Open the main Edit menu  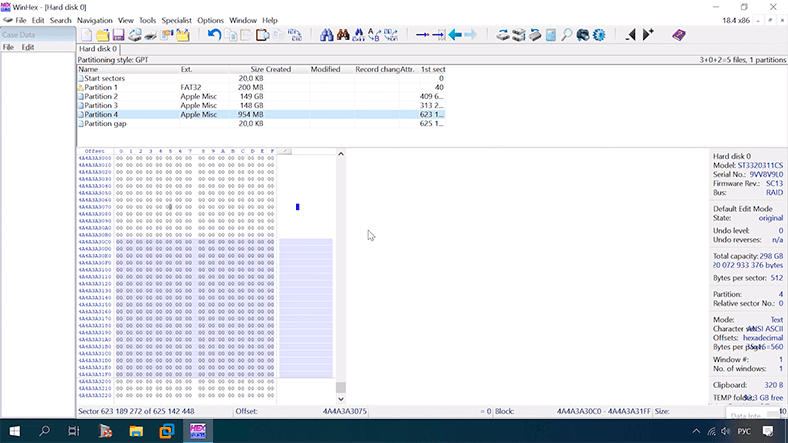[38, 21]
